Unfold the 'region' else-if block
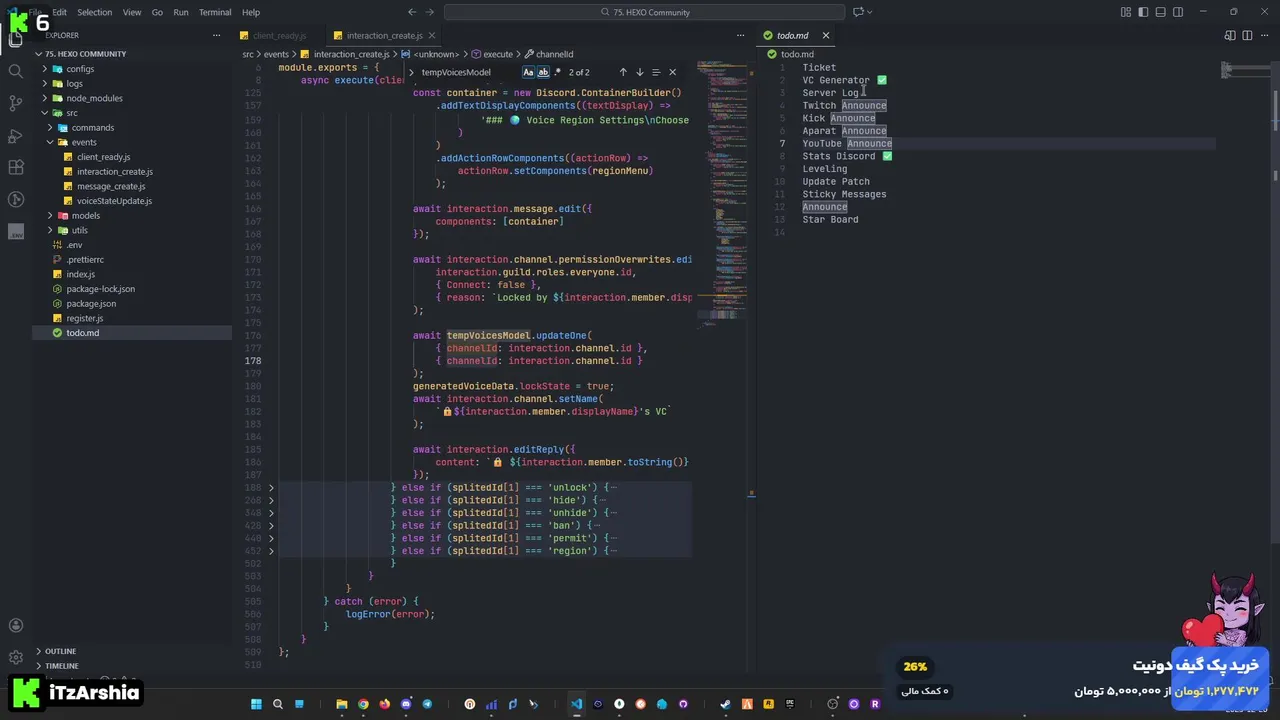1280x720 pixels. 271,551
